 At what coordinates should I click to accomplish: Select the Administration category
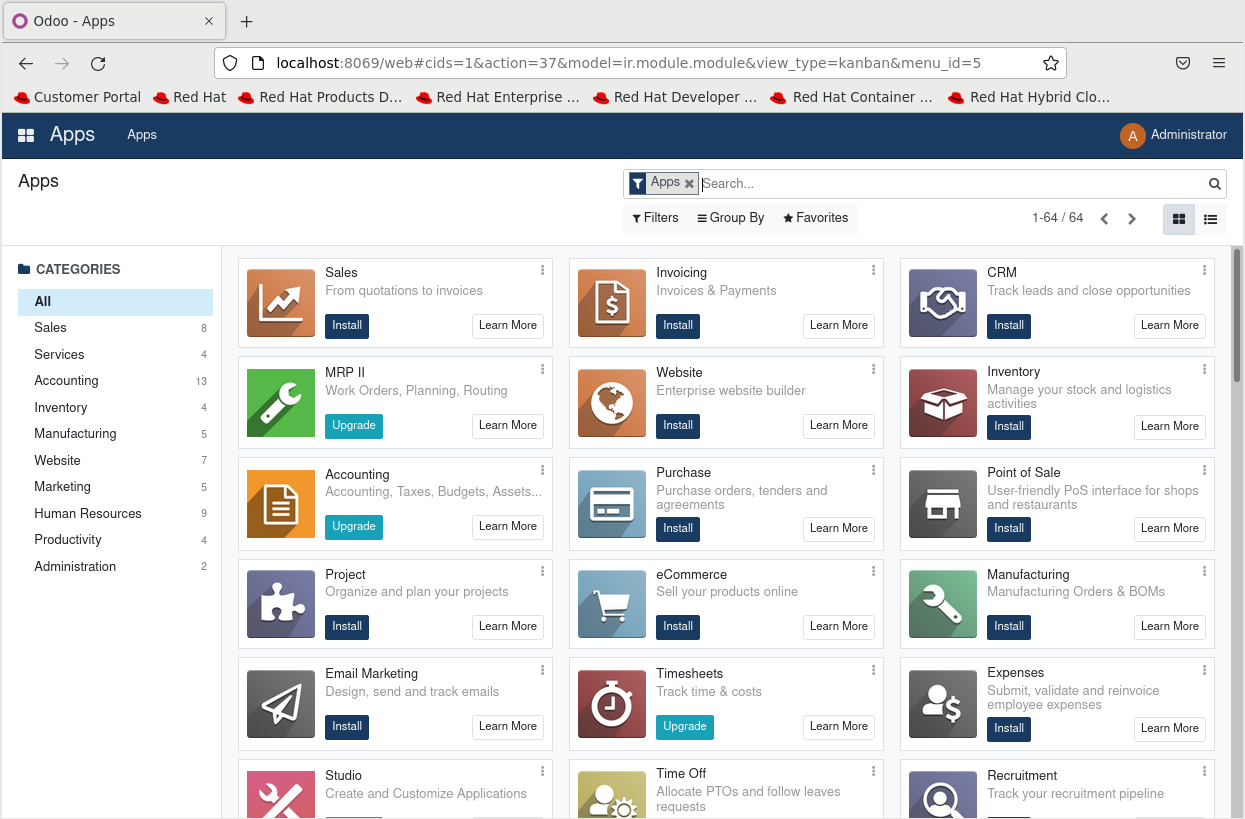[x=115, y=567]
